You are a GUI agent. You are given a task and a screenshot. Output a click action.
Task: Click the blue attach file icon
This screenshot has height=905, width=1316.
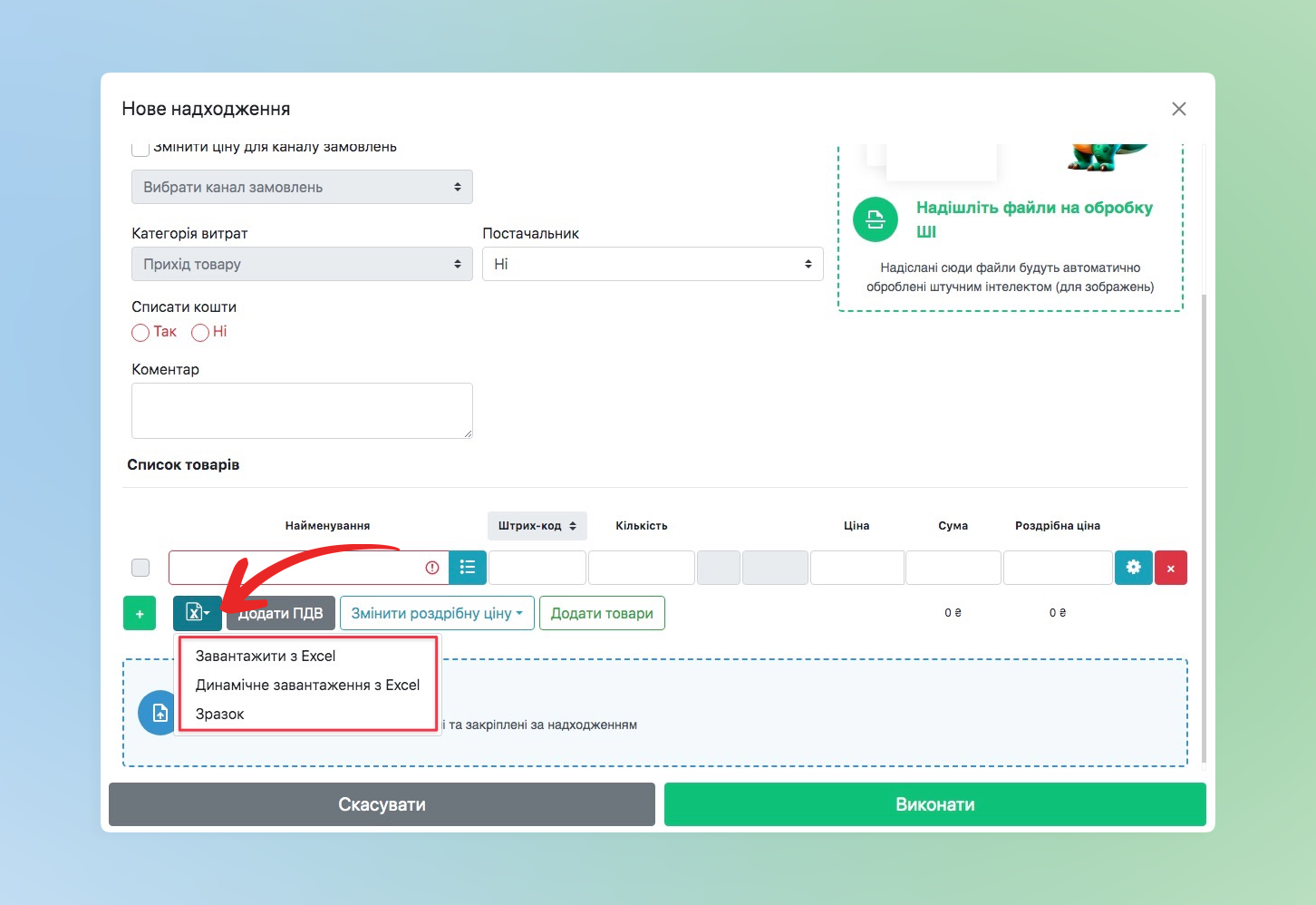pos(159,713)
